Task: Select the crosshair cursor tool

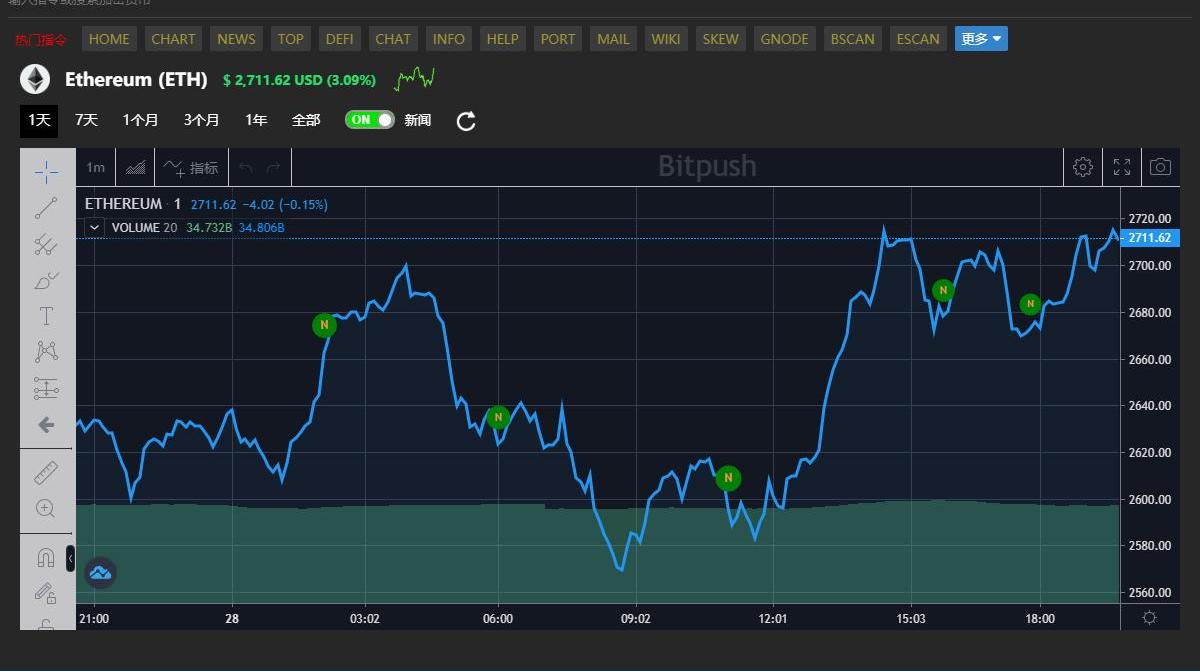Action: click(46, 172)
